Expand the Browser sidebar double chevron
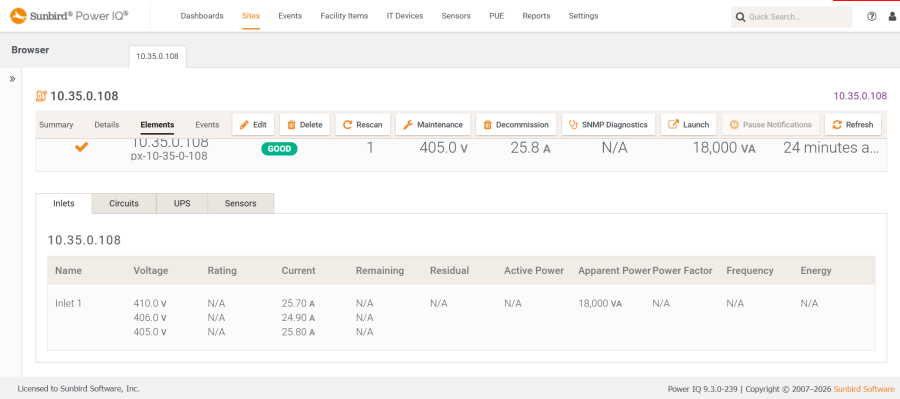900x399 pixels. click(12, 79)
